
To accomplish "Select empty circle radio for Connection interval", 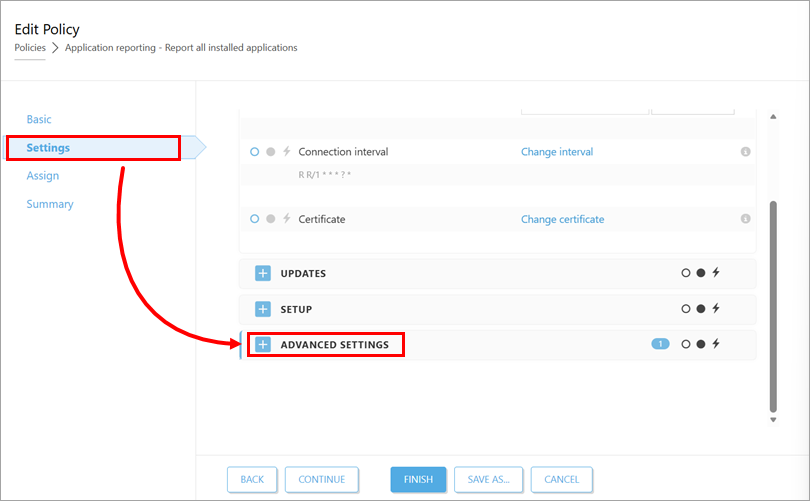I will [255, 152].
